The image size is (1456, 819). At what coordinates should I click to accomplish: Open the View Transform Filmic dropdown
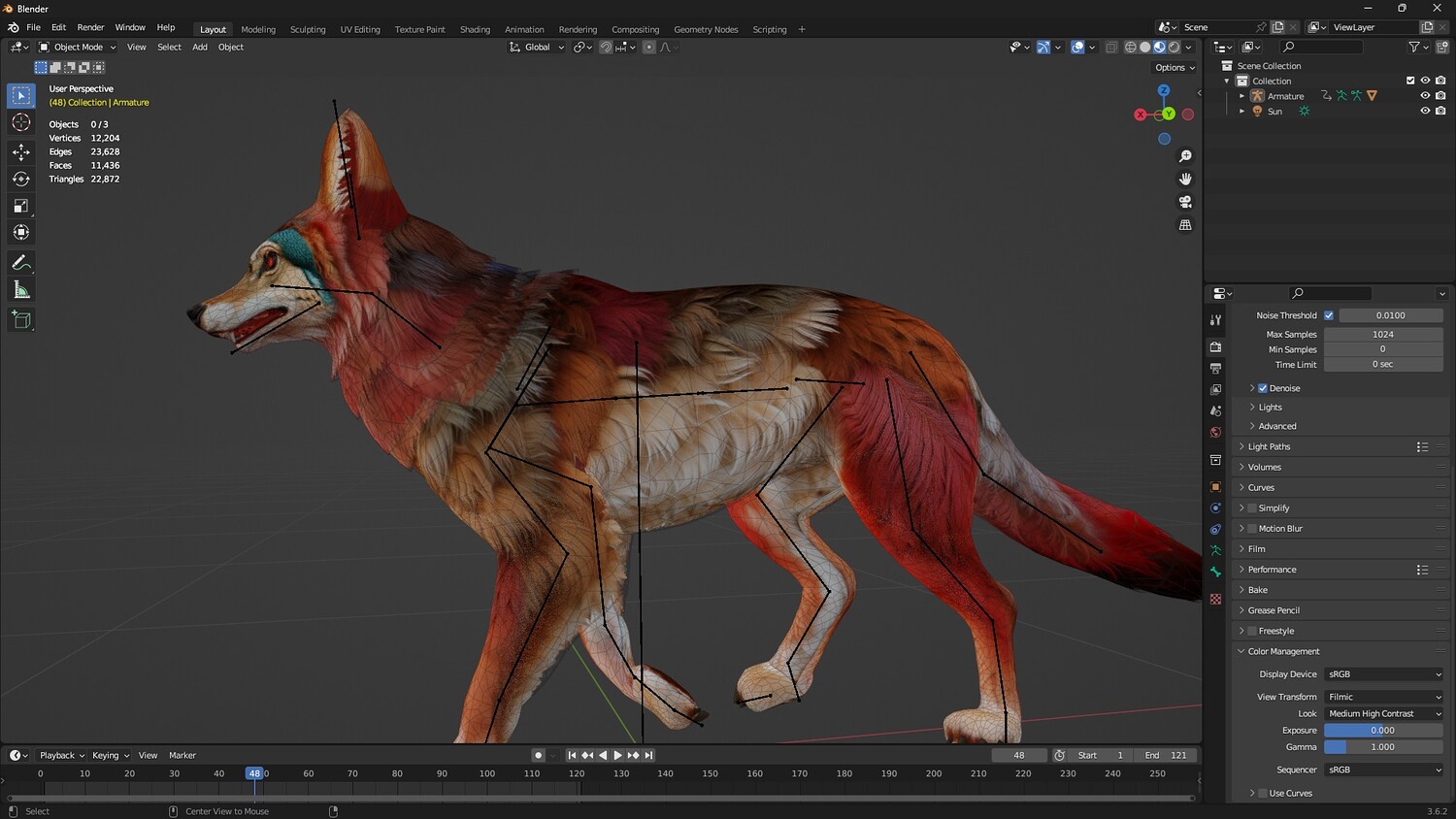1383,697
